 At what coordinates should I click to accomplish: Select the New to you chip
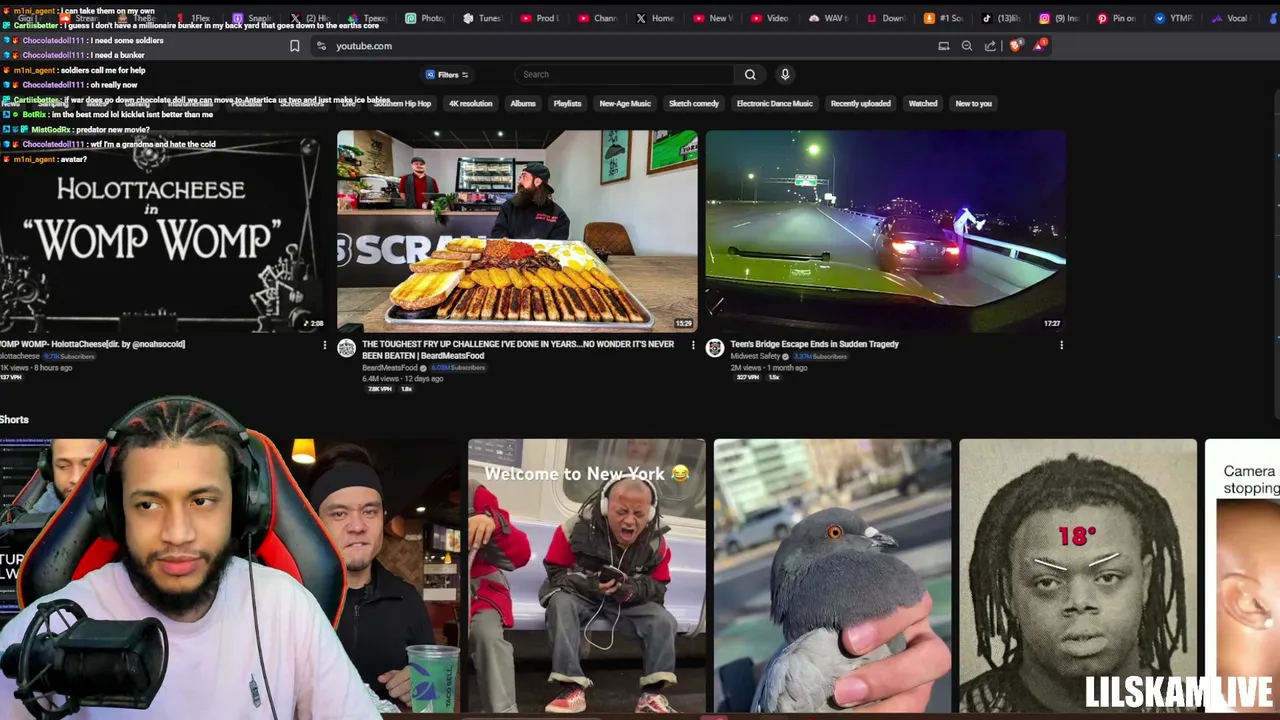click(974, 103)
